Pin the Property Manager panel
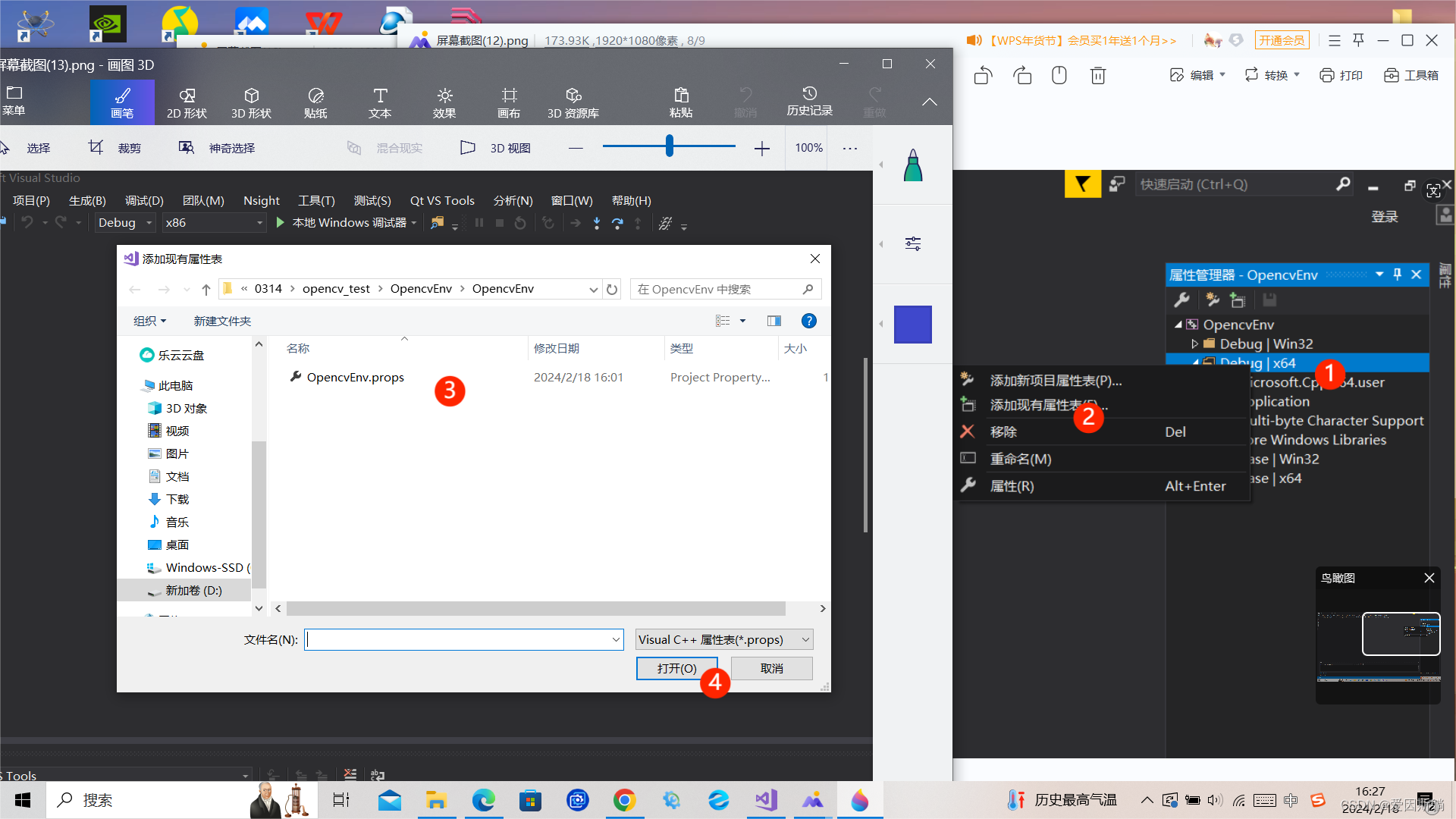 (x=1398, y=275)
